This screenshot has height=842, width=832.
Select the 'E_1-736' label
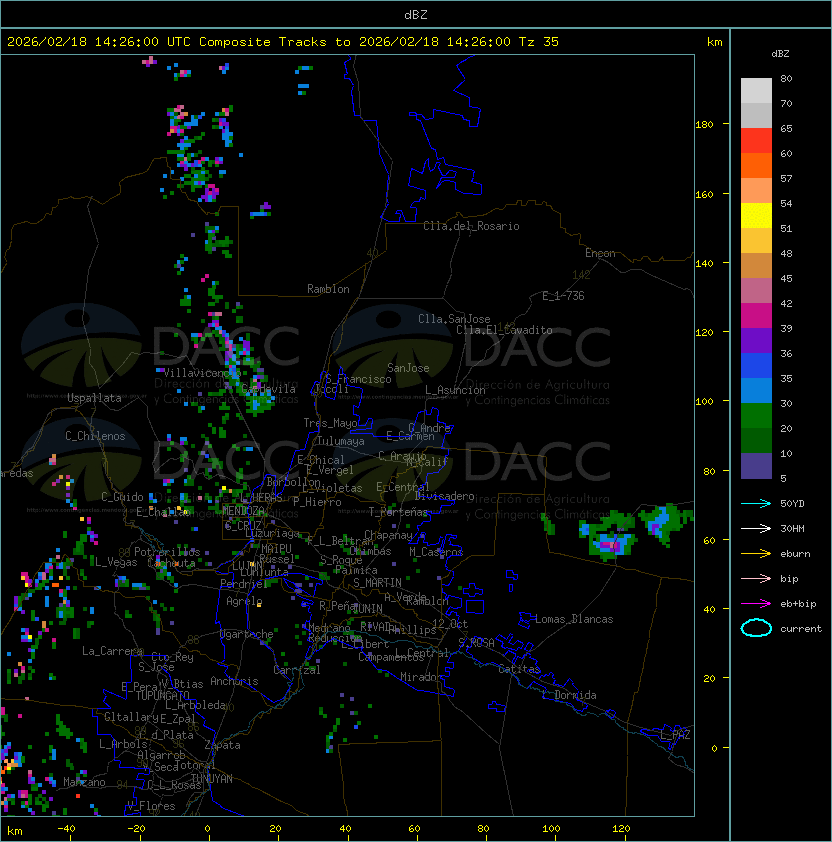click(x=563, y=296)
